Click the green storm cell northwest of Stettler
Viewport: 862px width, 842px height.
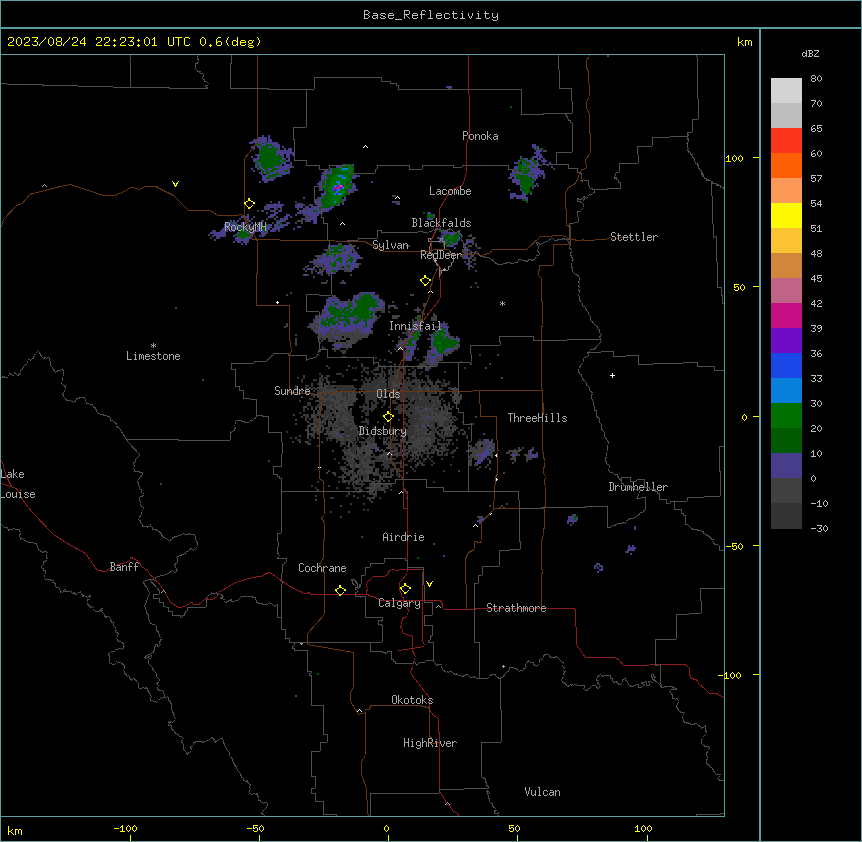[527, 174]
